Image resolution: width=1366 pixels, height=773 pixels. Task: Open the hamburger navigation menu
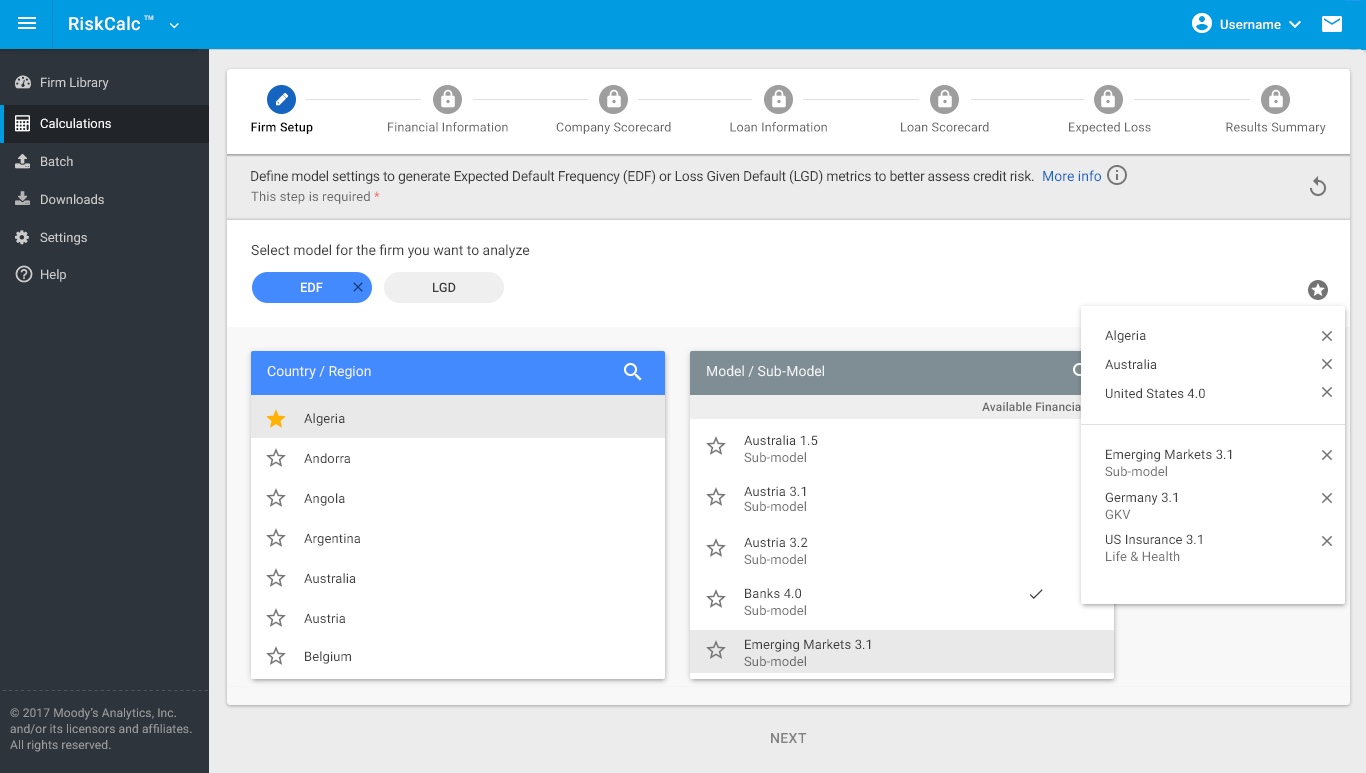point(27,24)
